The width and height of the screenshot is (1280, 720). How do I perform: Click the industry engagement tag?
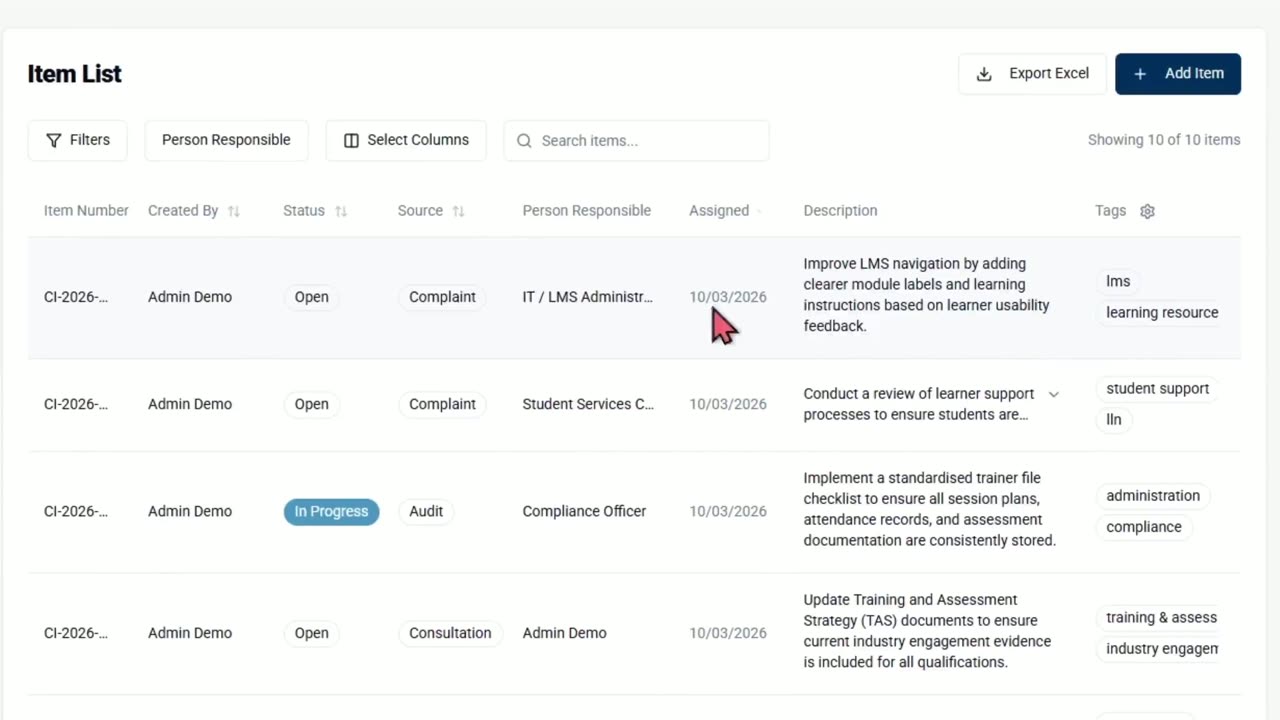pyautogui.click(x=1158, y=649)
